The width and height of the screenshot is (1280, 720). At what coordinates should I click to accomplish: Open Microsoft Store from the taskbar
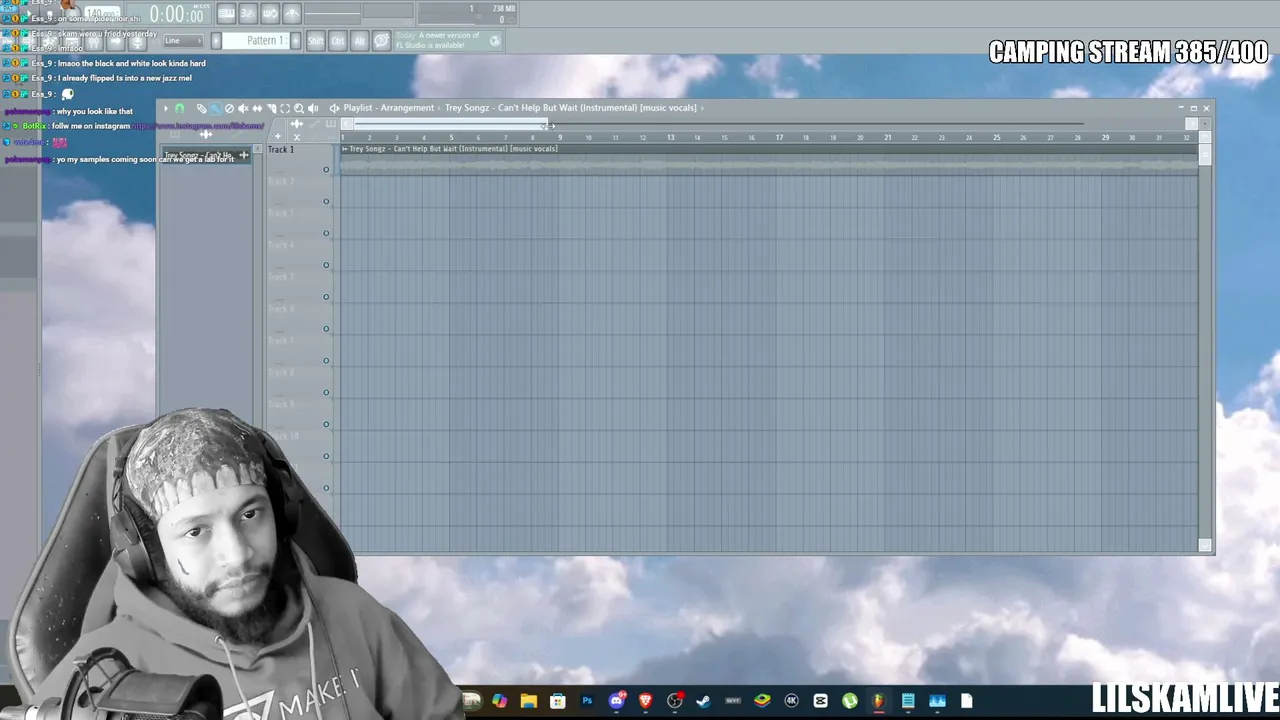pyautogui.click(x=558, y=701)
